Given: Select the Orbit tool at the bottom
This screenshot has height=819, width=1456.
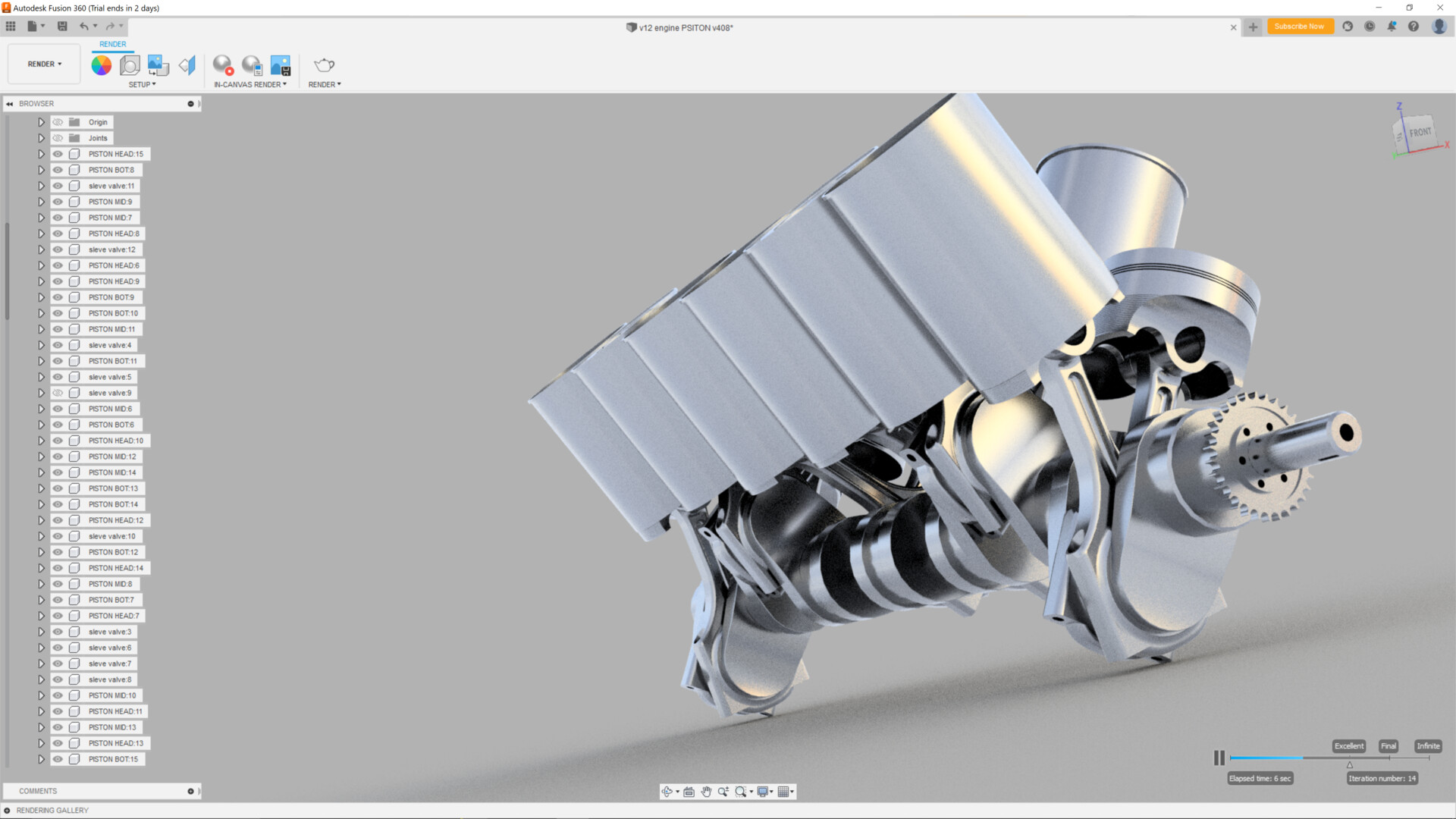Looking at the screenshot, I should (x=668, y=792).
